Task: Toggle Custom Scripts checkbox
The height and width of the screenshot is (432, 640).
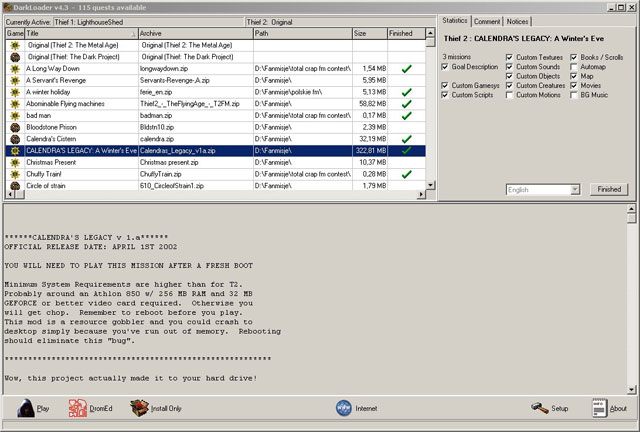Action: [445, 95]
